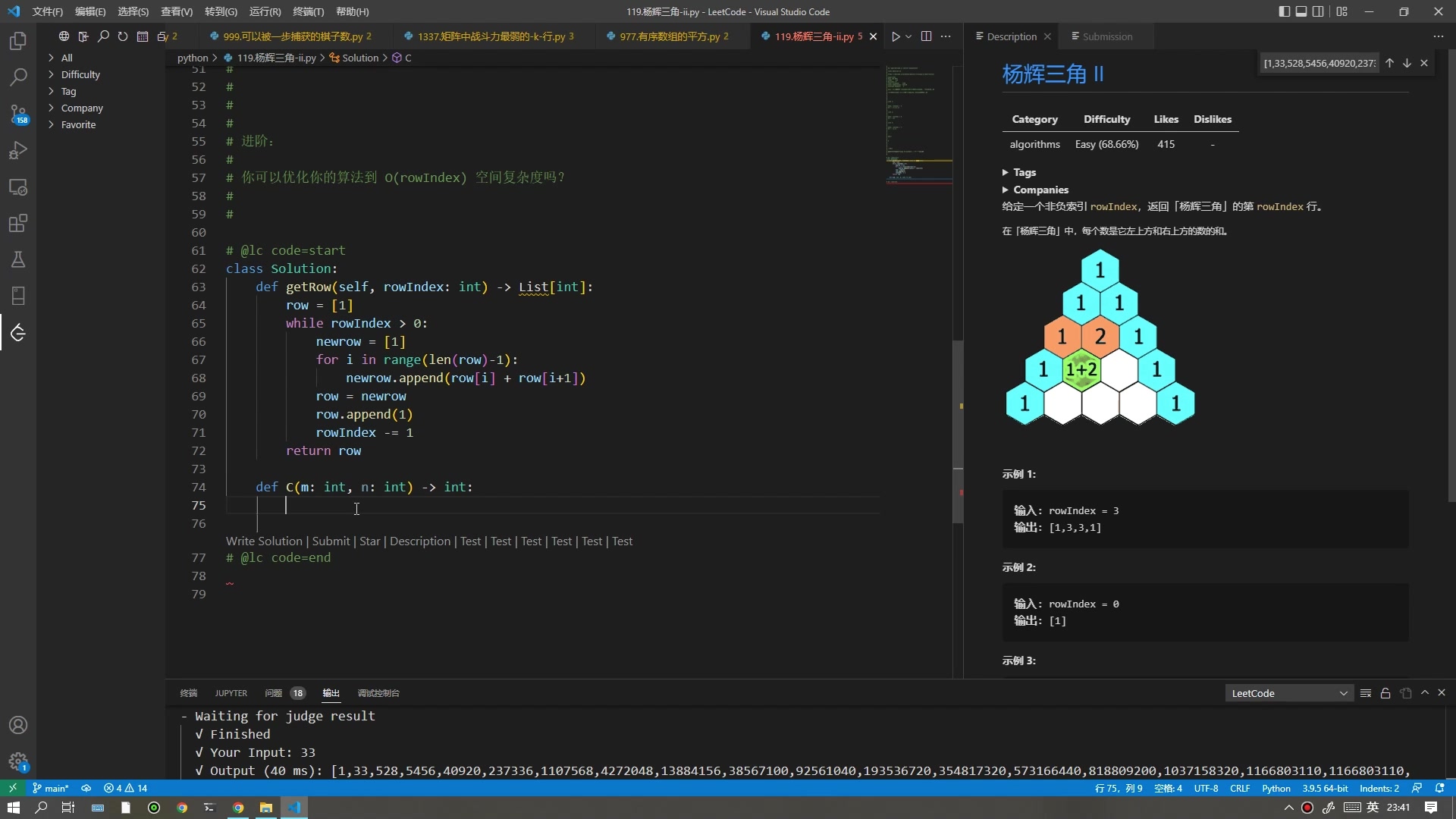The image size is (1456, 819).
Task: Click the Submit link below code editor
Action: click(330, 541)
